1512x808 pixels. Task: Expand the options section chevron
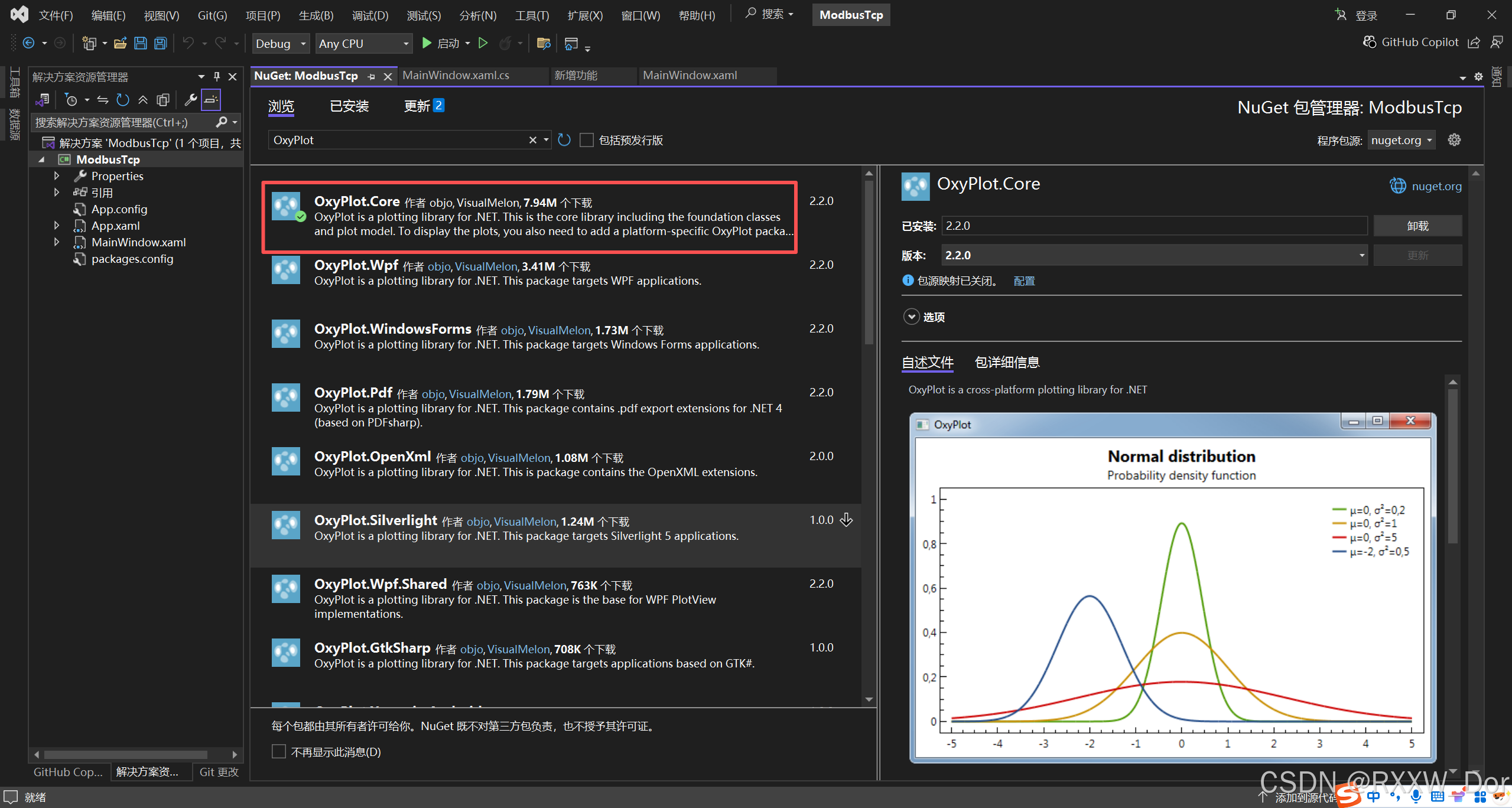coord(911,317)
